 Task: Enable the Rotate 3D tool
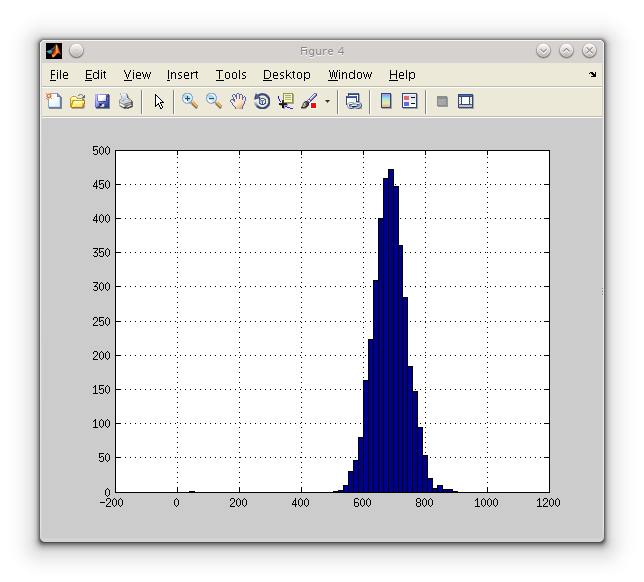pos(262,101)
